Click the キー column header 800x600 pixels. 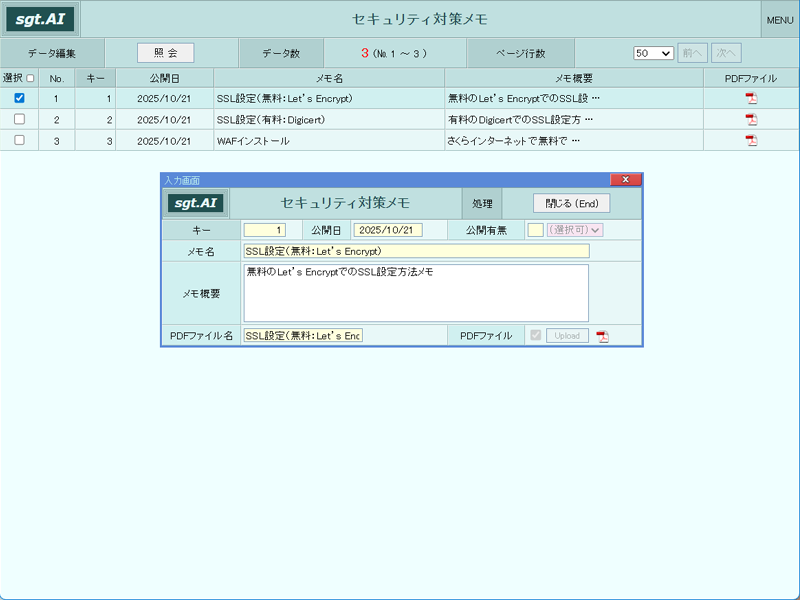95,79
